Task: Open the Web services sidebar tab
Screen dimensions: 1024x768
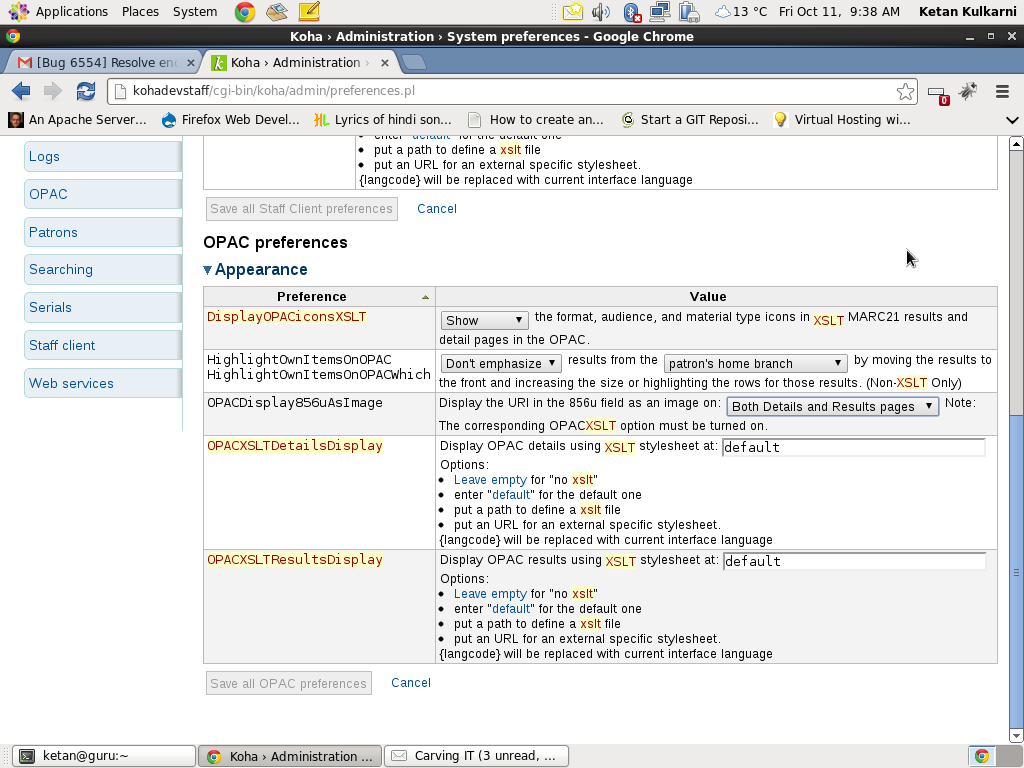Action: [71, 383]
